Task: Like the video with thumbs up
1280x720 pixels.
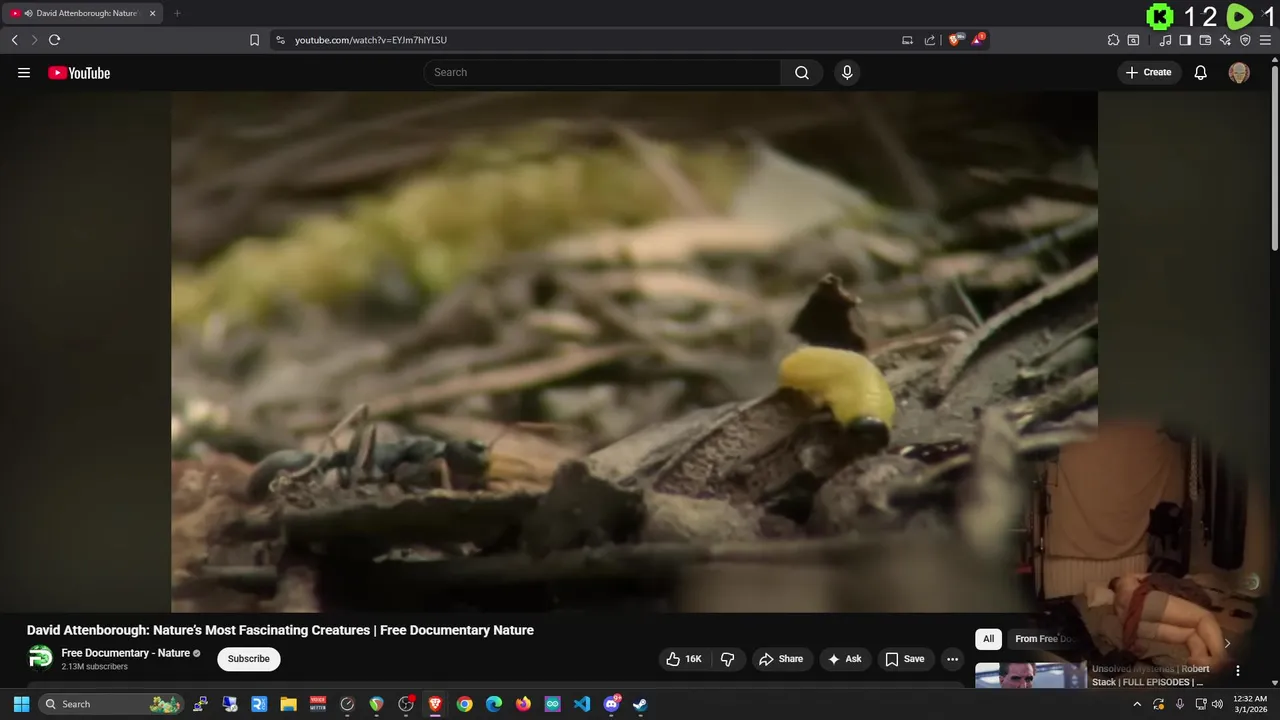Action: click(684, 659)
